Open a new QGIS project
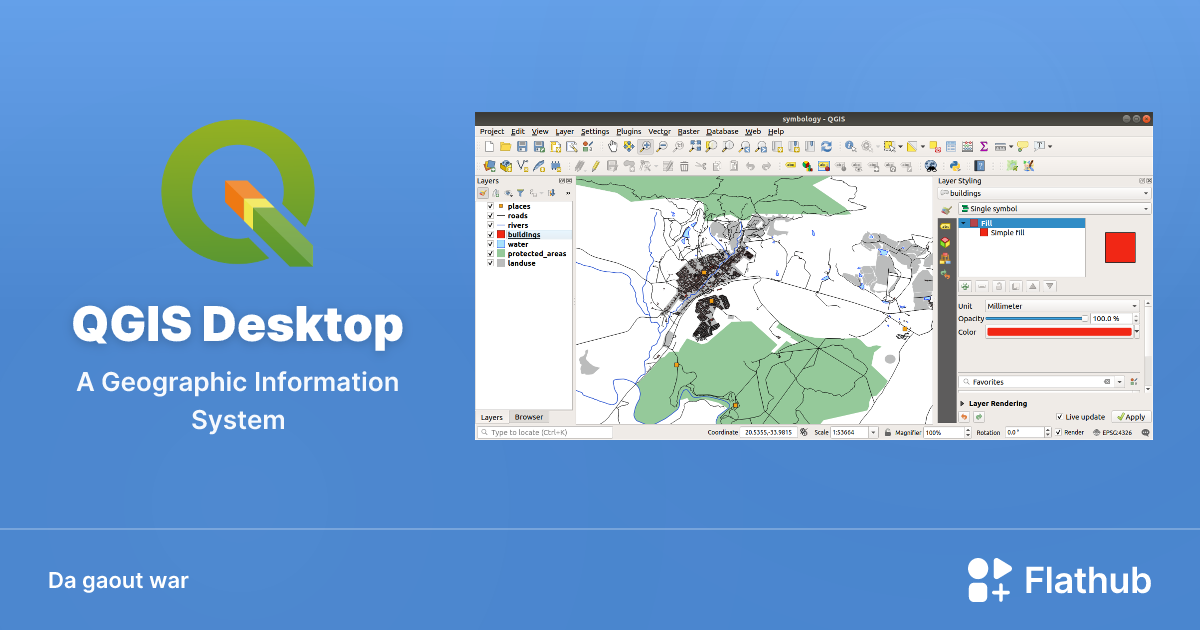 (x=488, y=146)
